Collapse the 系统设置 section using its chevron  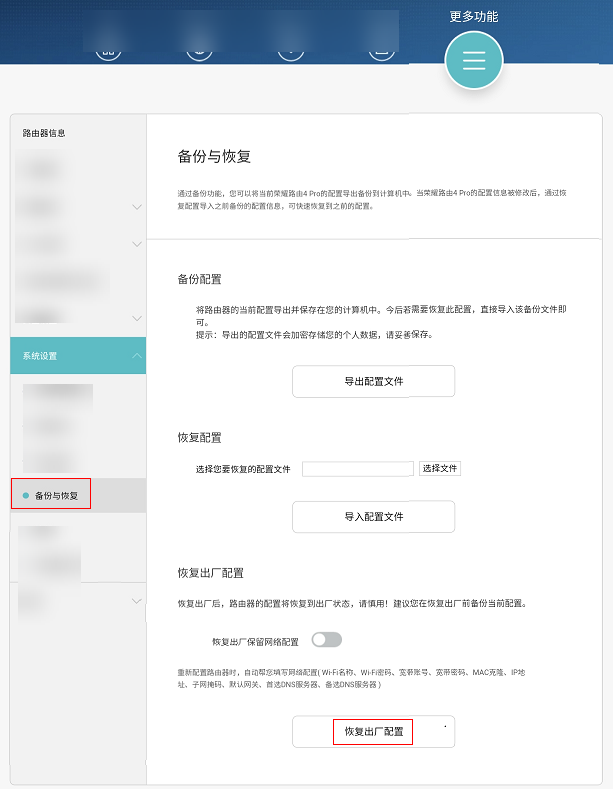pyautogui.click(x=136, y=356)
